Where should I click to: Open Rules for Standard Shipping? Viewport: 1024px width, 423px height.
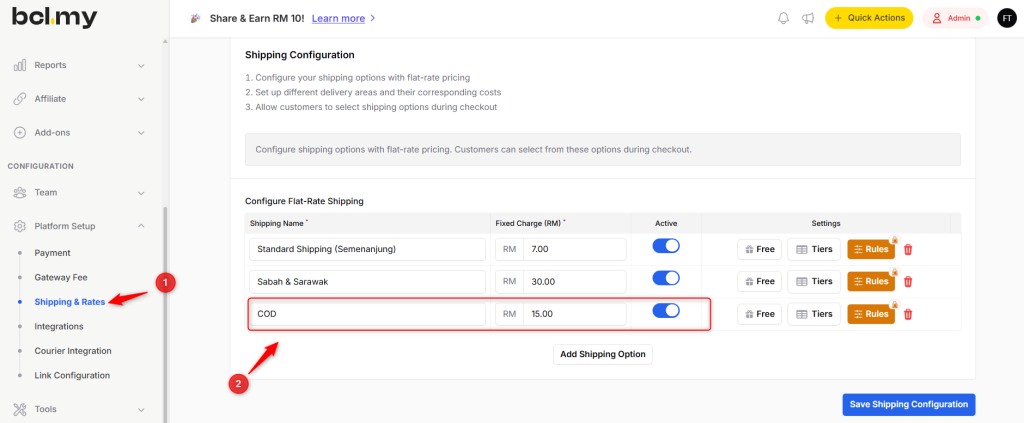coord(870,249)
